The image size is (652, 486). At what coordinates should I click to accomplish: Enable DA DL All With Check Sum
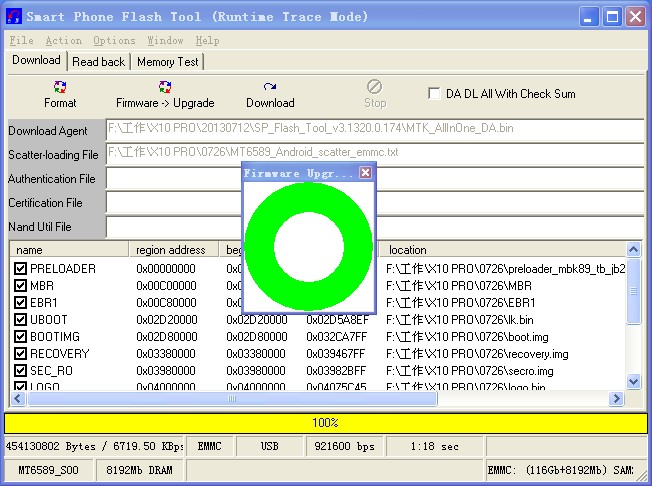tap(434, 94)
